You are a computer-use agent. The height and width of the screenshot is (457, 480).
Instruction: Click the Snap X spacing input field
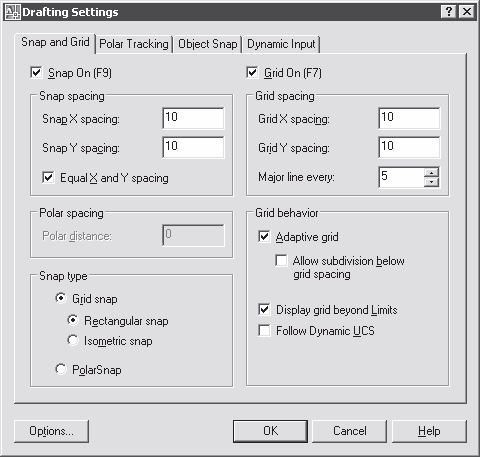(x=193, y=118)
